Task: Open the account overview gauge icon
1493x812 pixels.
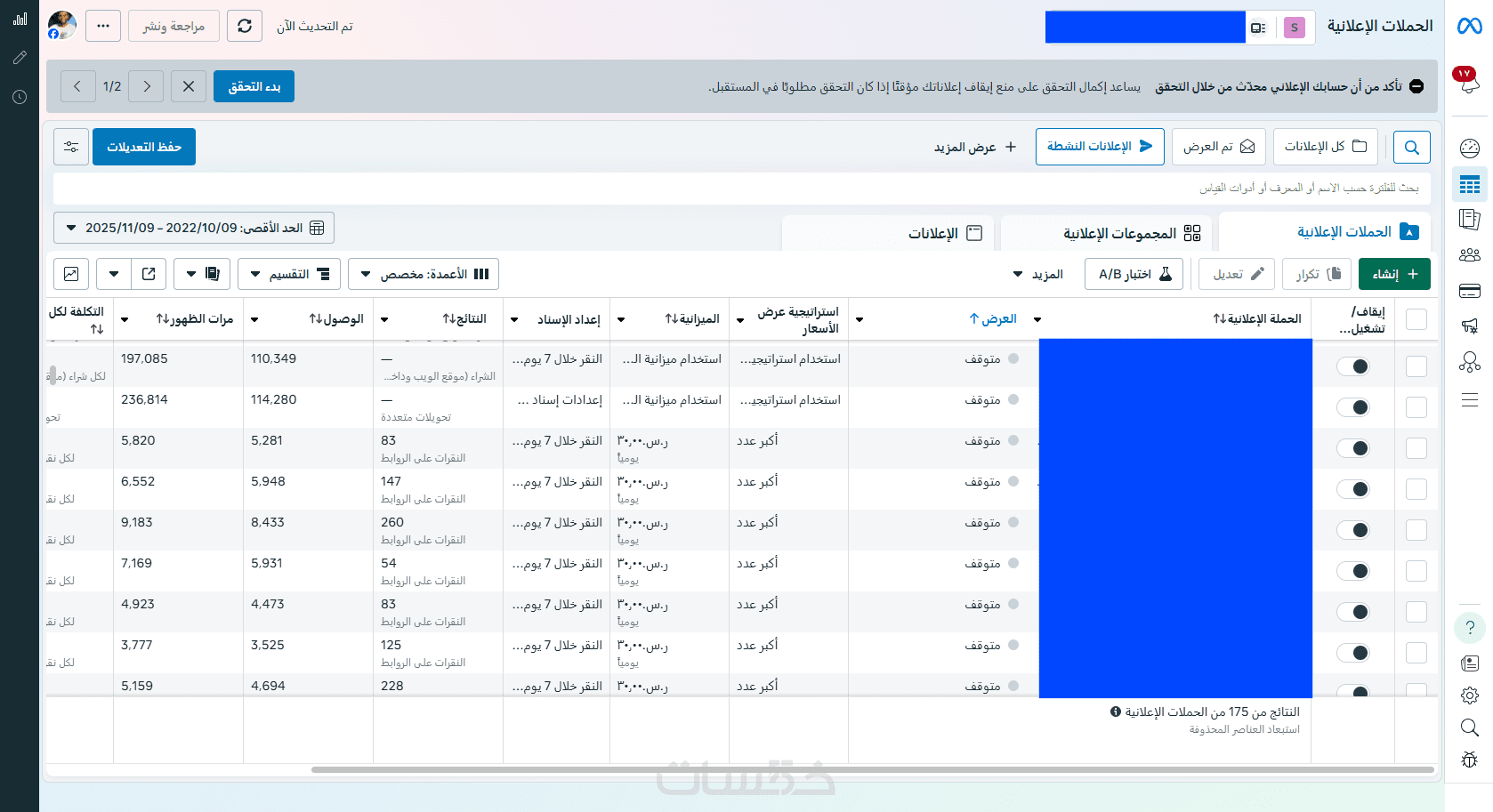Action: tap(1470, 148)
